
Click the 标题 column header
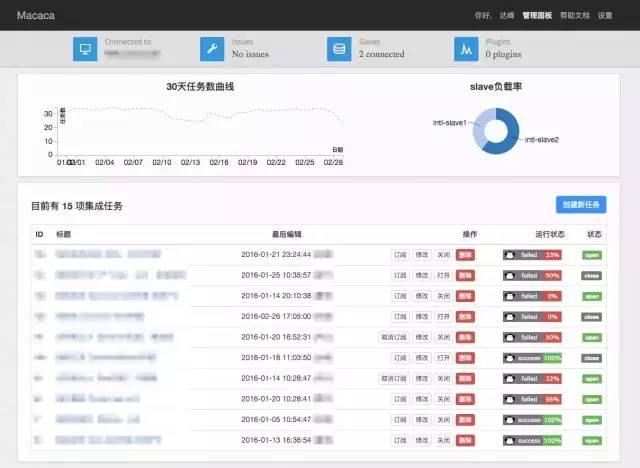[63, 234]
